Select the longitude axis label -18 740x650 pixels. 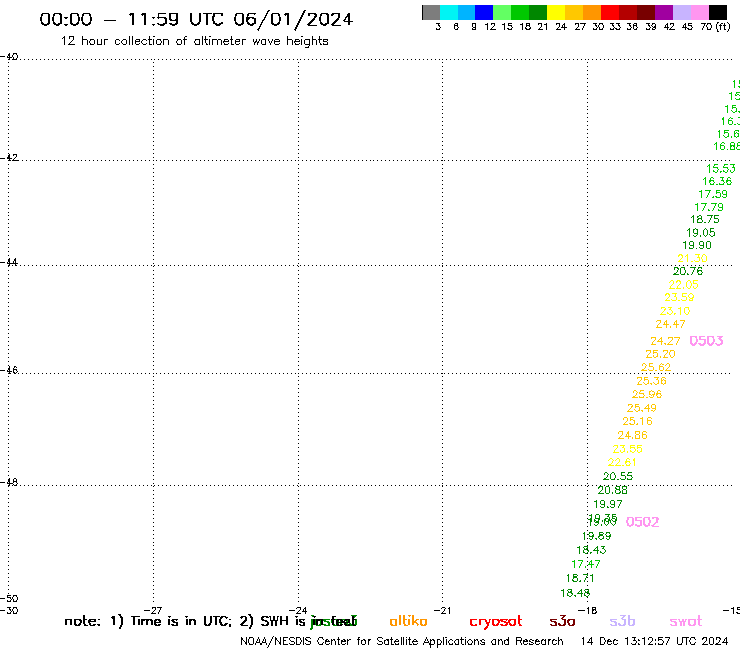(x=588, y=610)
